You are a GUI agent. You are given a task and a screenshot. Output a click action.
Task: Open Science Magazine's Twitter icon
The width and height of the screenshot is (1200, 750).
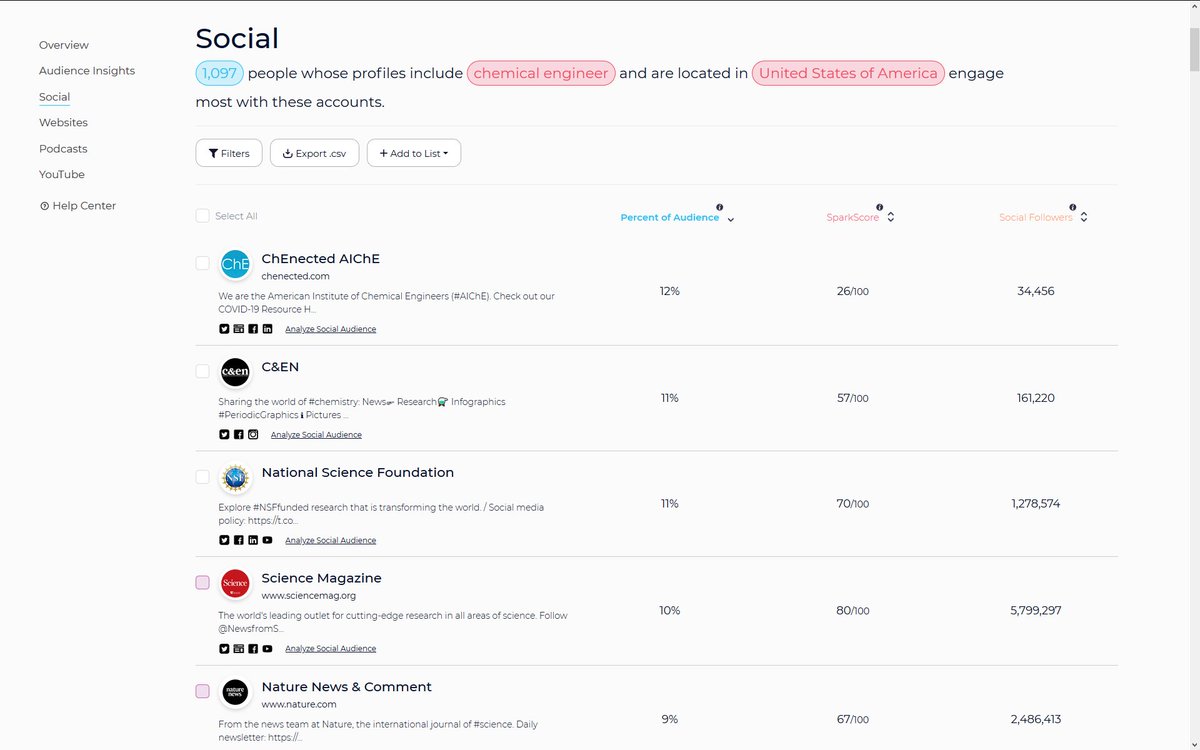(x=224, y=649)
